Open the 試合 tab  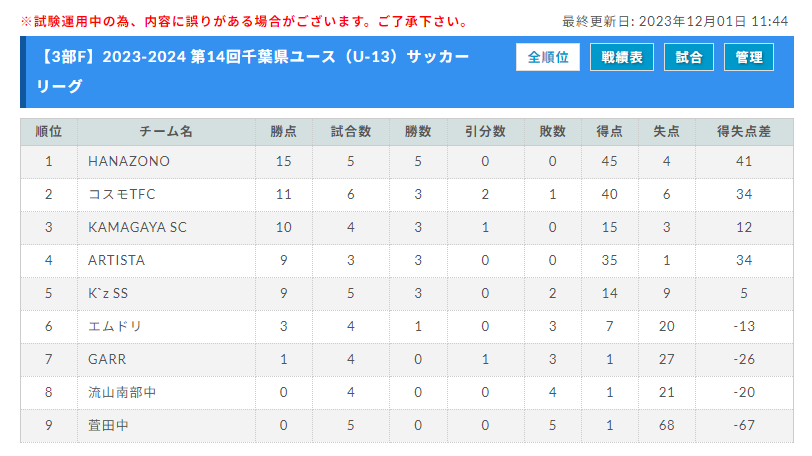point(688,57)
